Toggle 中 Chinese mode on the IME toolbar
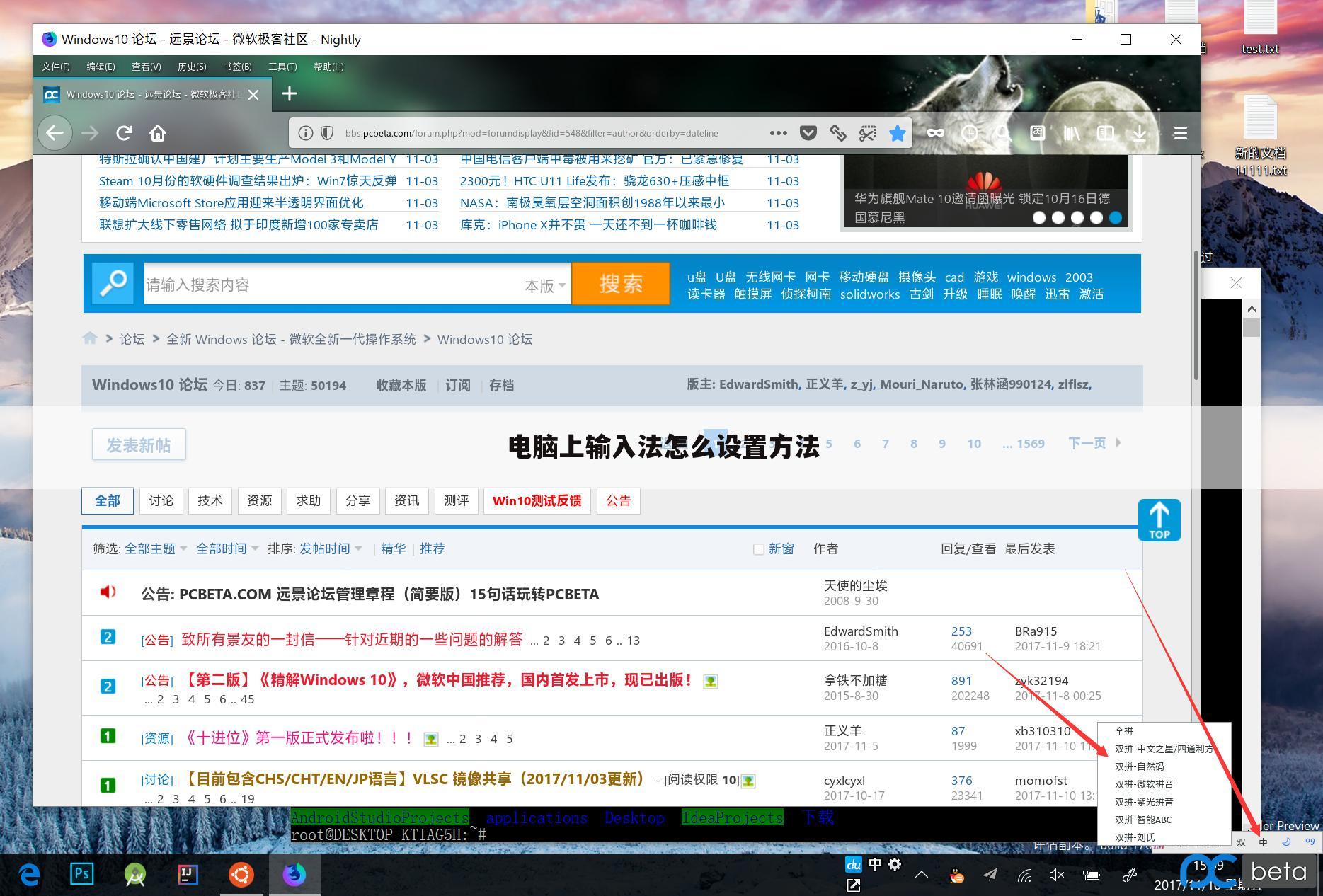The image size is (1323, 896). click(x=1263, y=842)
